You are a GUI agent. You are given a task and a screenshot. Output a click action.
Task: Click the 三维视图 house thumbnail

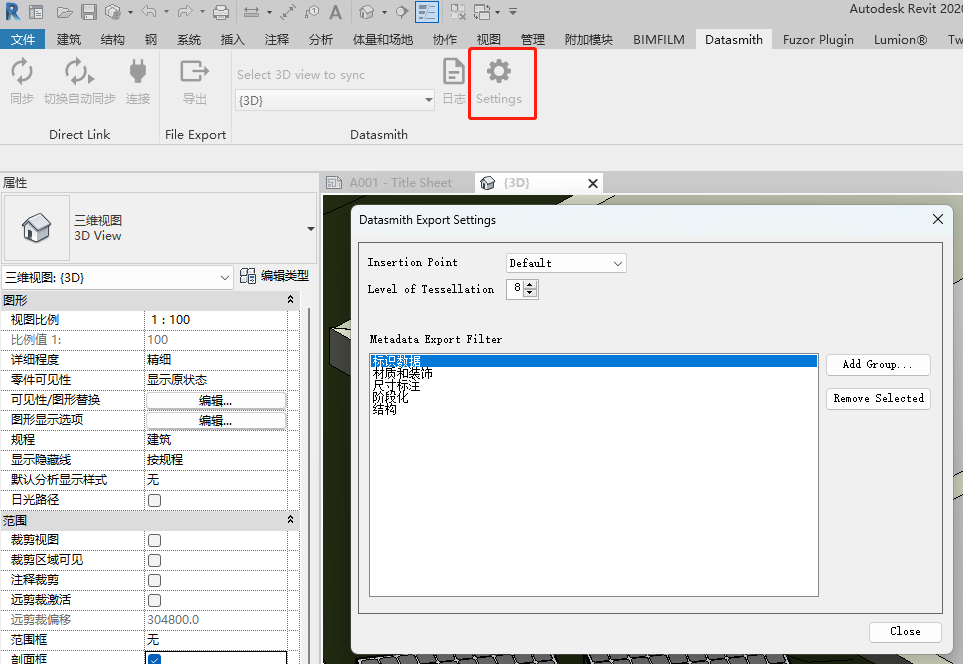tap(36, 228)
